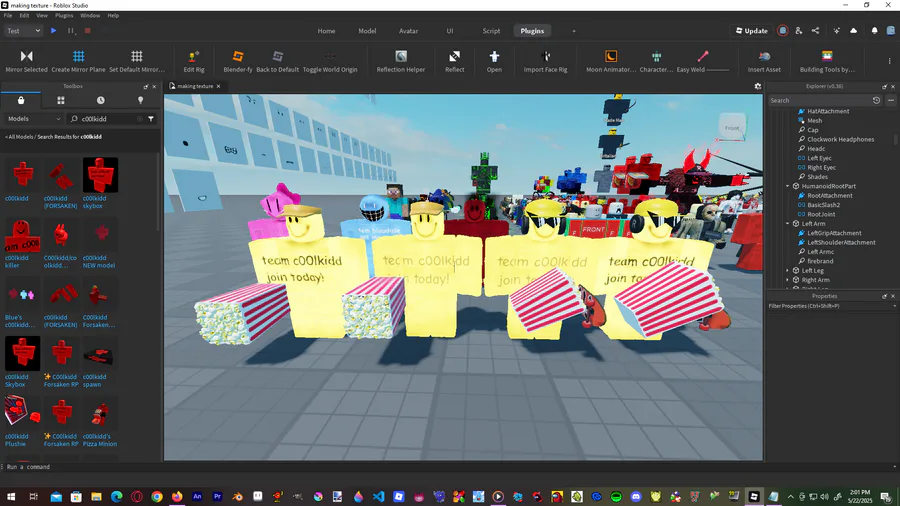Start the Play test button
The height and width of the screenshot is (506, 900).
[53, 31]
